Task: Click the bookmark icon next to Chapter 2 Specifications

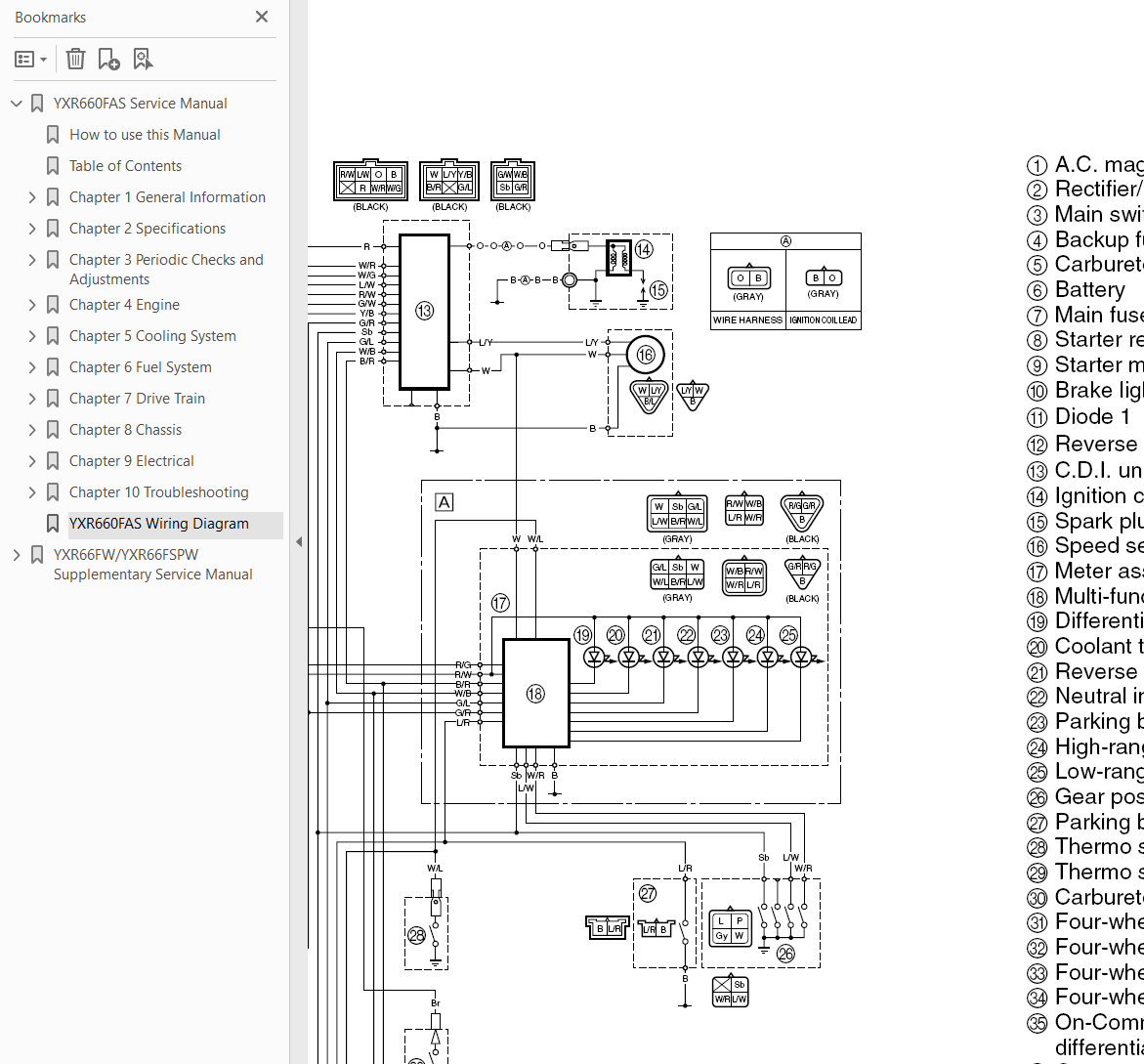Action: (53, 229)
